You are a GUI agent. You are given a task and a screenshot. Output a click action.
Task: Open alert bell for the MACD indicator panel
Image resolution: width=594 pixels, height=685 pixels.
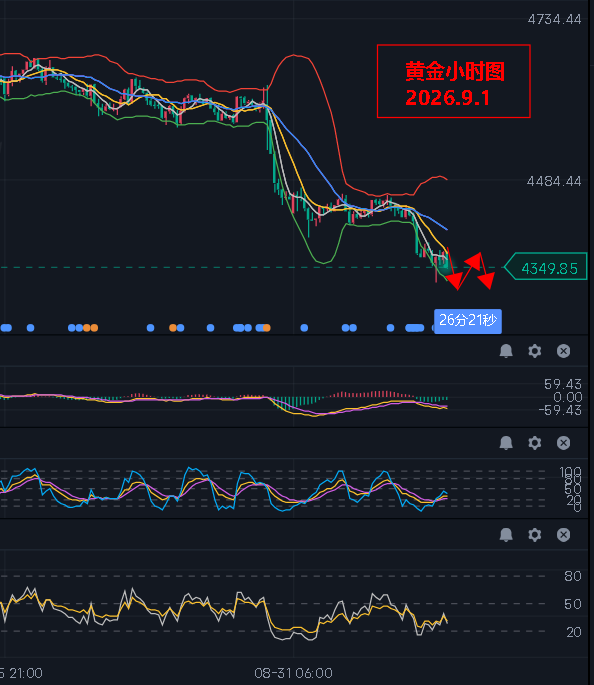coord(506,351)
